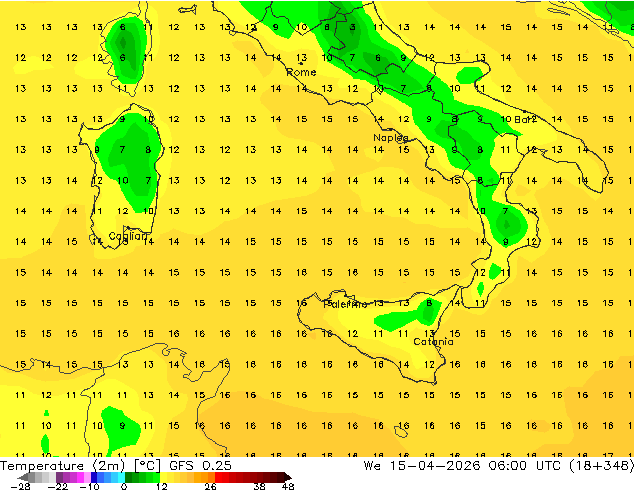Click the temperature value '3' on the map

[x=353, y=27]
